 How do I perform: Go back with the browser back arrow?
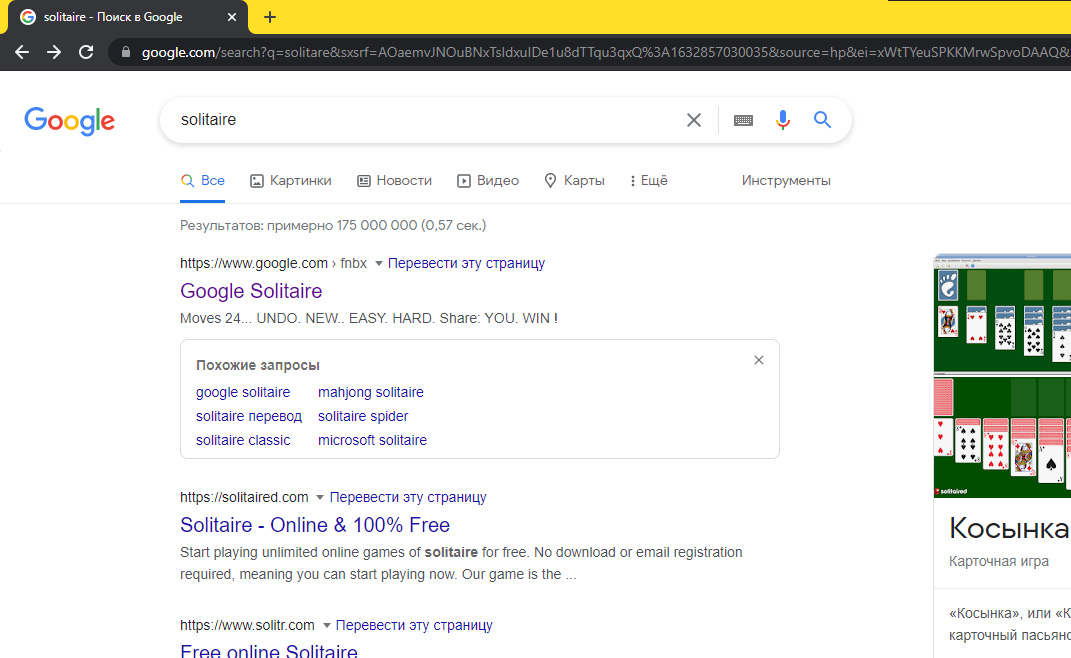pyautogui.click(x=22, y=52)
